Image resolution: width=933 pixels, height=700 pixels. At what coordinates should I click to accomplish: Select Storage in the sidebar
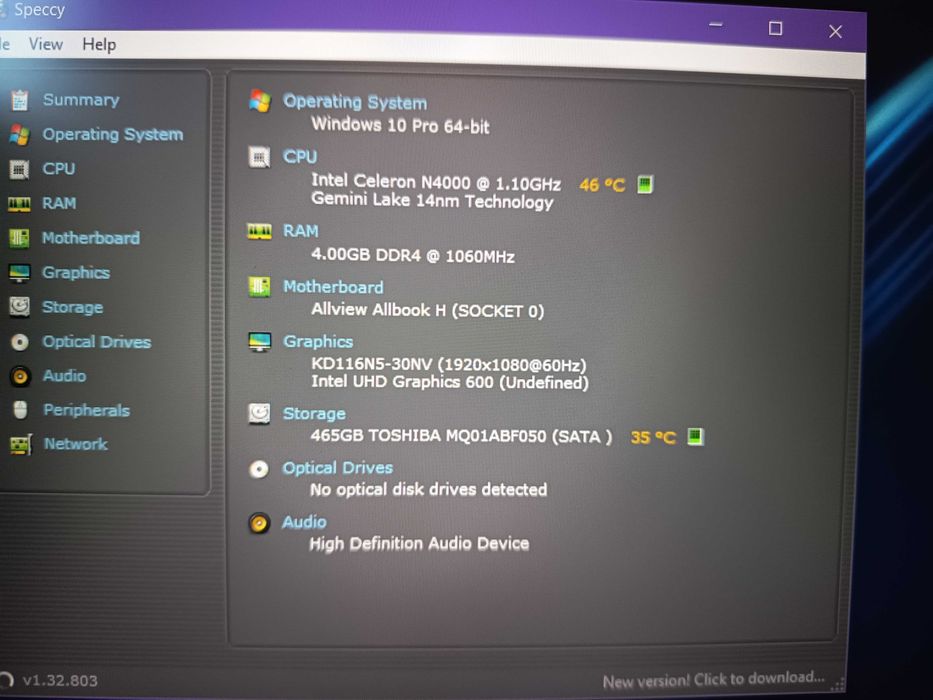click(x=73, y=307)
